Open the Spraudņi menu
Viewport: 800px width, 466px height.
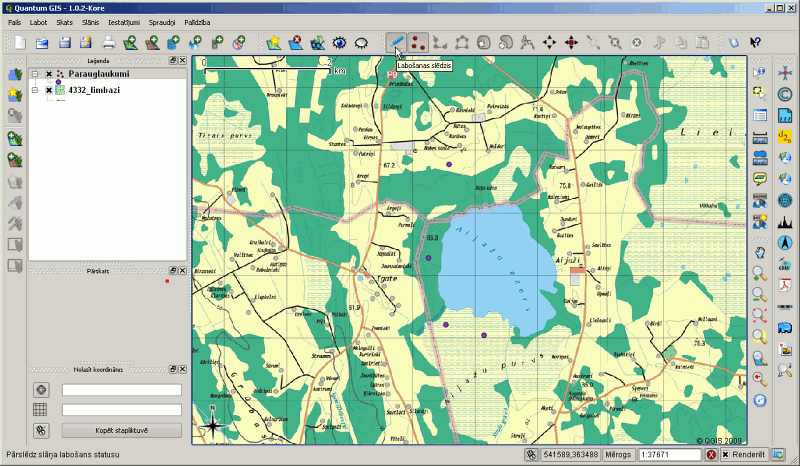[x=162, y=22]
